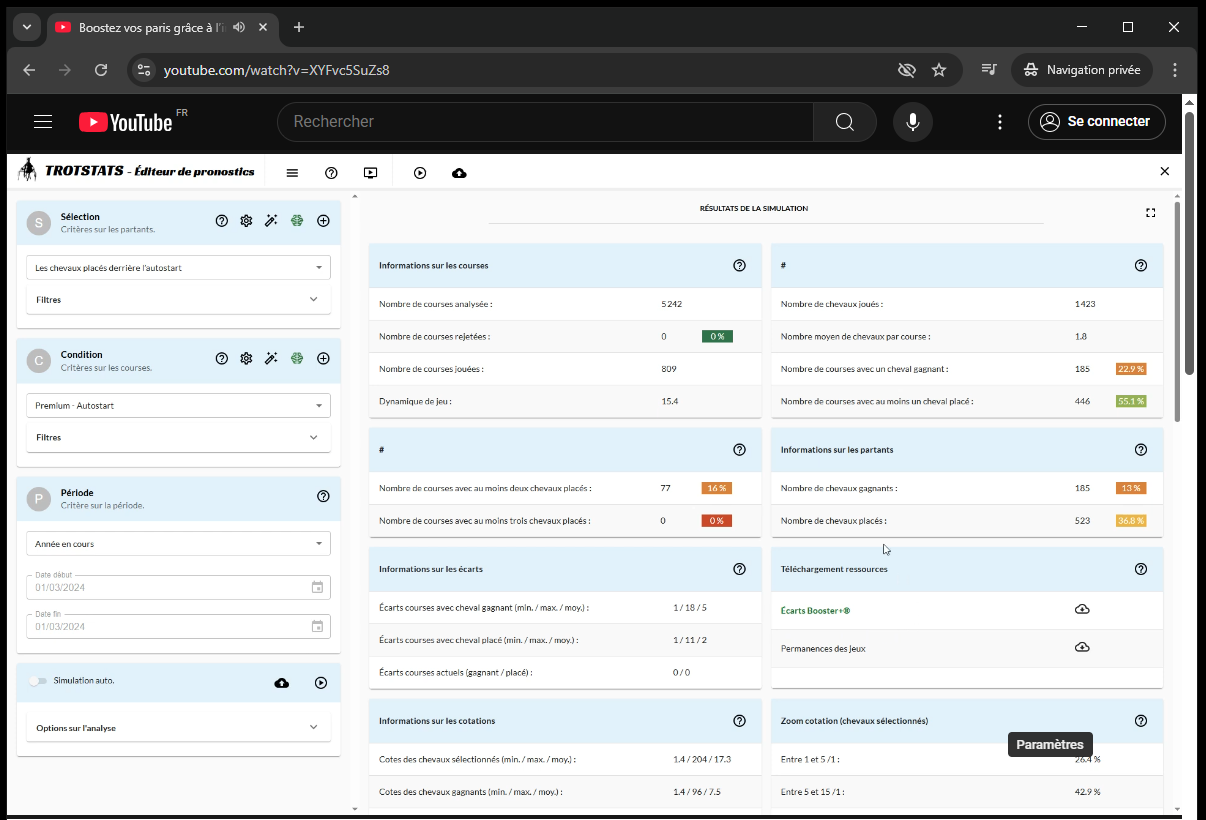Expand simulation results to fullscreen

pyautogui.click(x=1151, y=212)
